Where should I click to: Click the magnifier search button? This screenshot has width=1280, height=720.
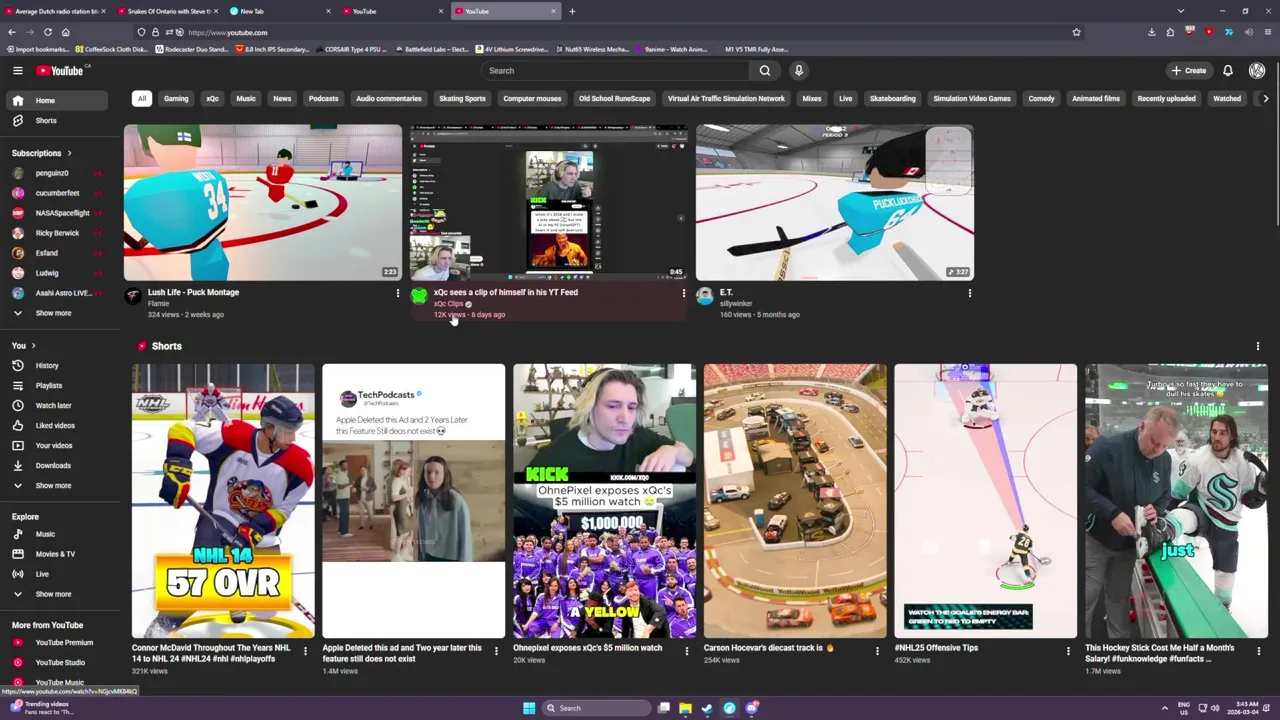click(x=765, y=70)
